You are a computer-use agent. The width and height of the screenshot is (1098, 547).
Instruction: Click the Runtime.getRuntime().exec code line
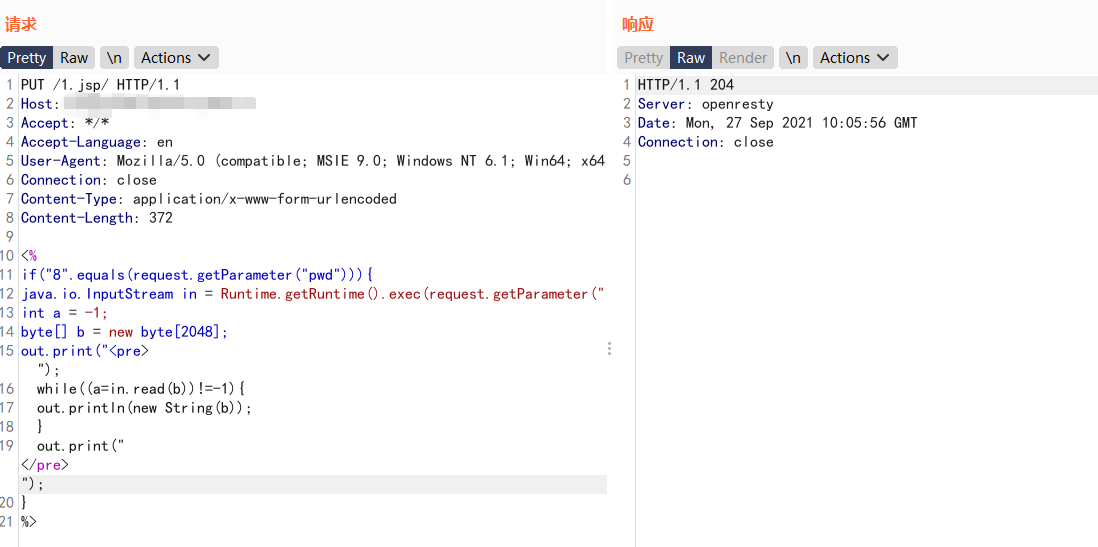click(x=313, y=293)
